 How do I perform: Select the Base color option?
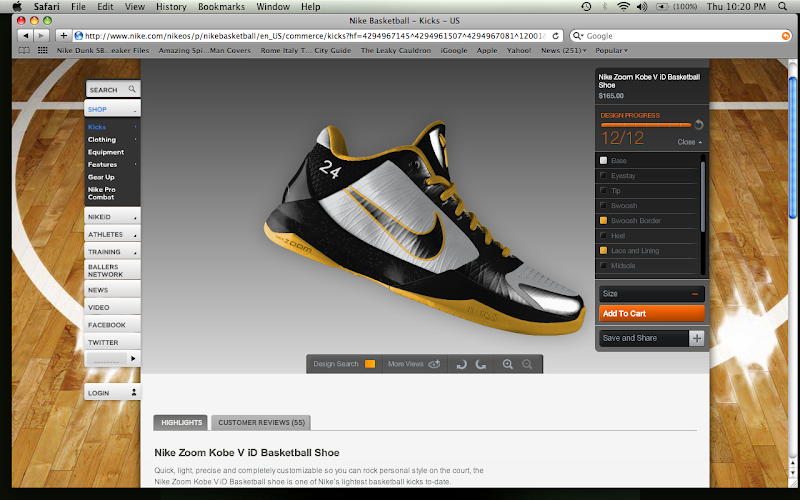click(647, 160)
